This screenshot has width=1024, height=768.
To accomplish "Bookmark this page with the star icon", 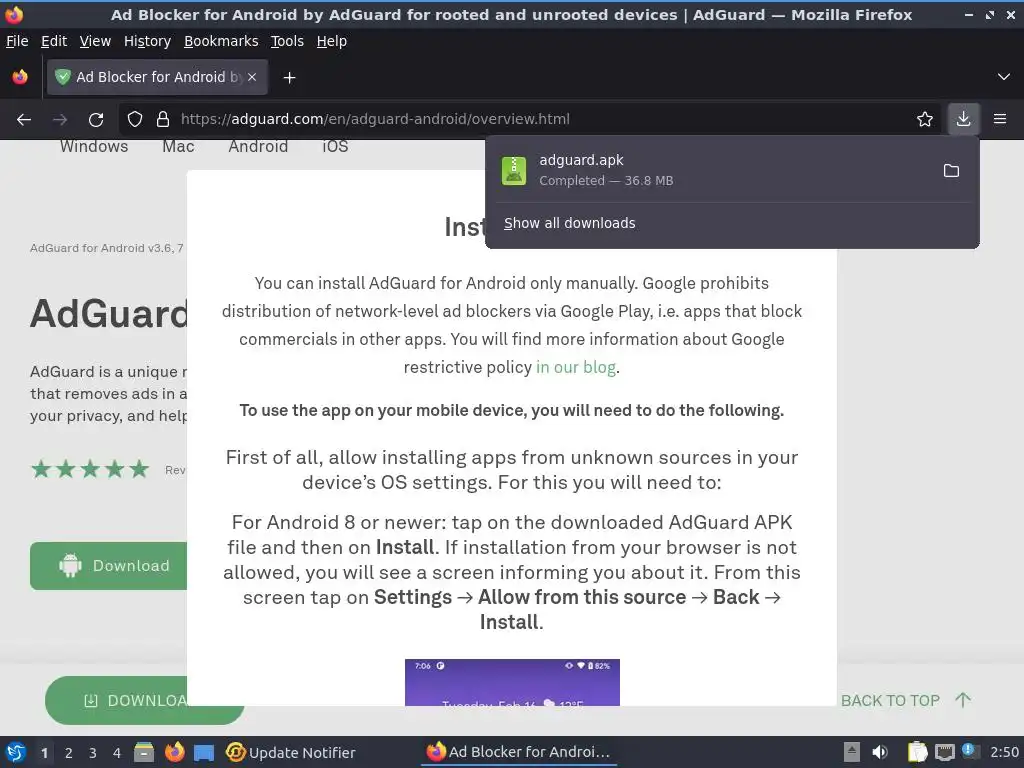I will click(924, 119).
